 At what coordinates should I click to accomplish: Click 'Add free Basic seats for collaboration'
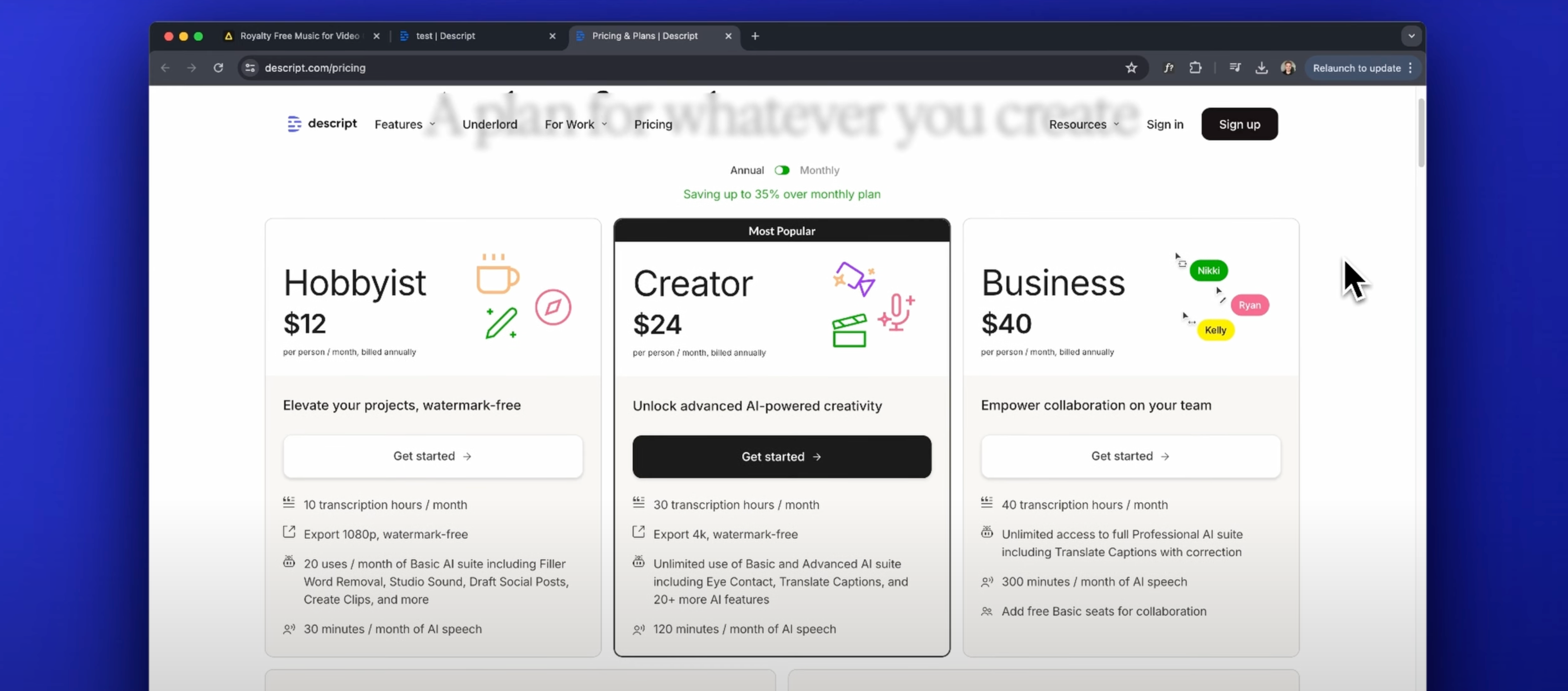[x=1103, y=611]
